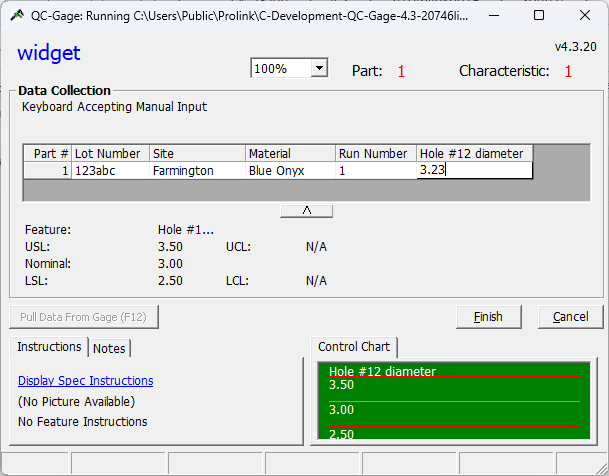Minimize the QC-Gage window
Image resolution: width=609 pixels, height=476 pixels.
[x=494, y=16]
